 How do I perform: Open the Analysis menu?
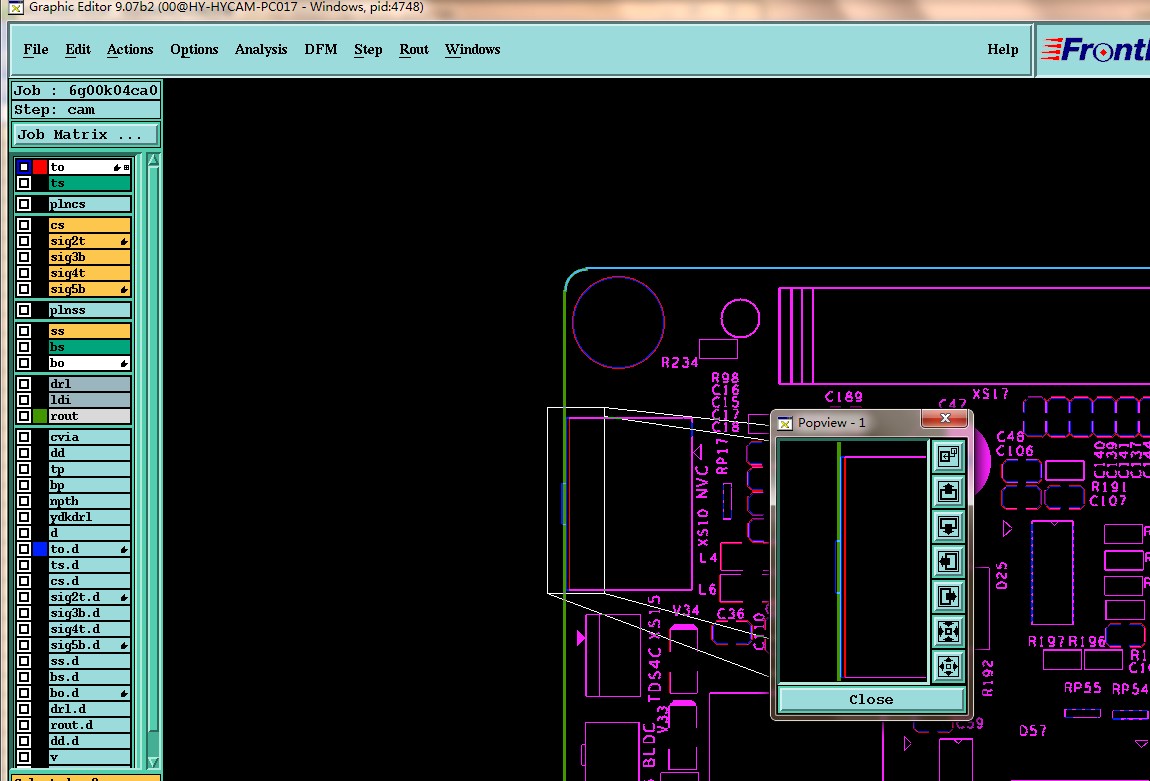click(x=261, y=49)
